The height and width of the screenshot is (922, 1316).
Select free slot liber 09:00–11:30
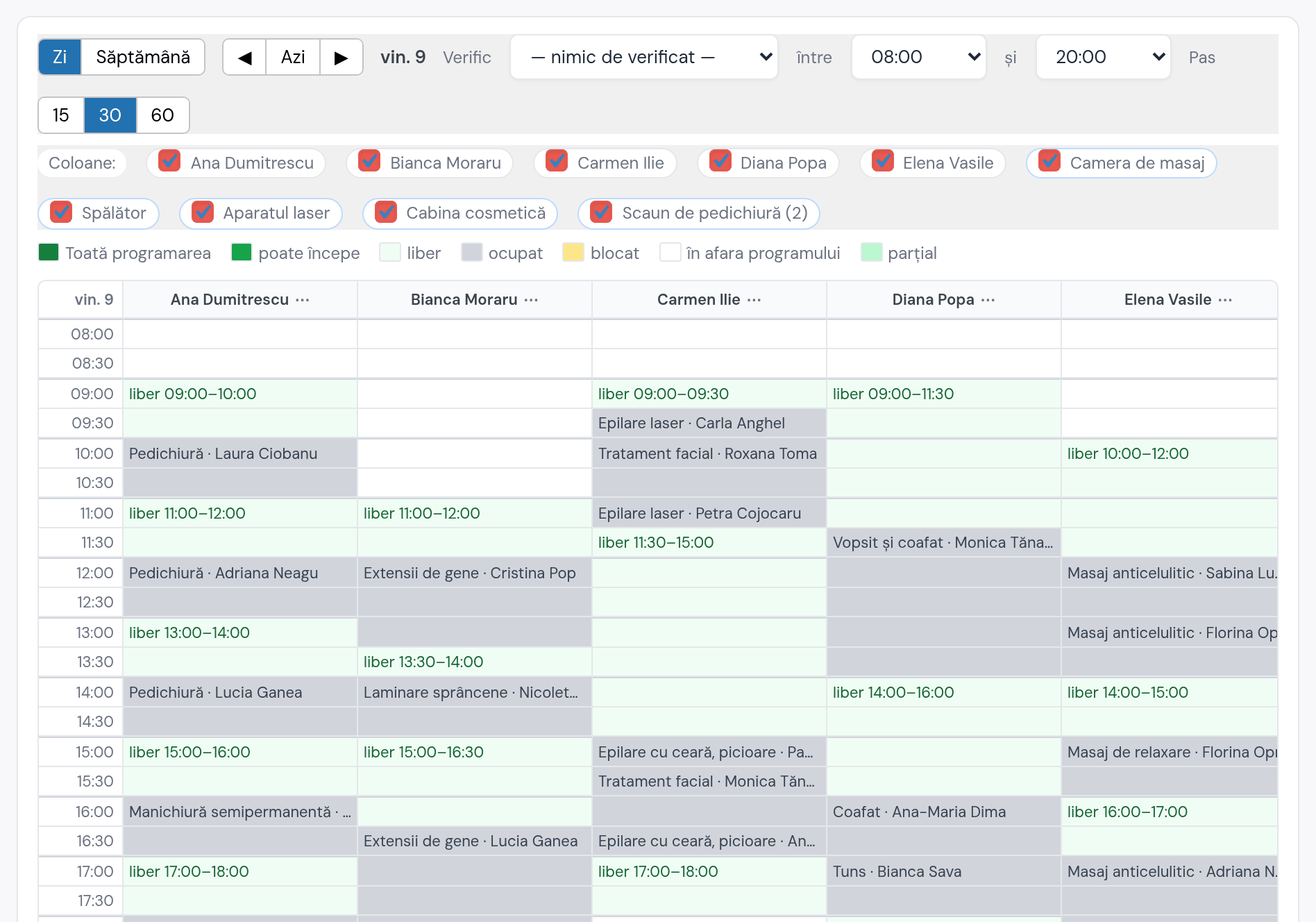tap(944, 394)
